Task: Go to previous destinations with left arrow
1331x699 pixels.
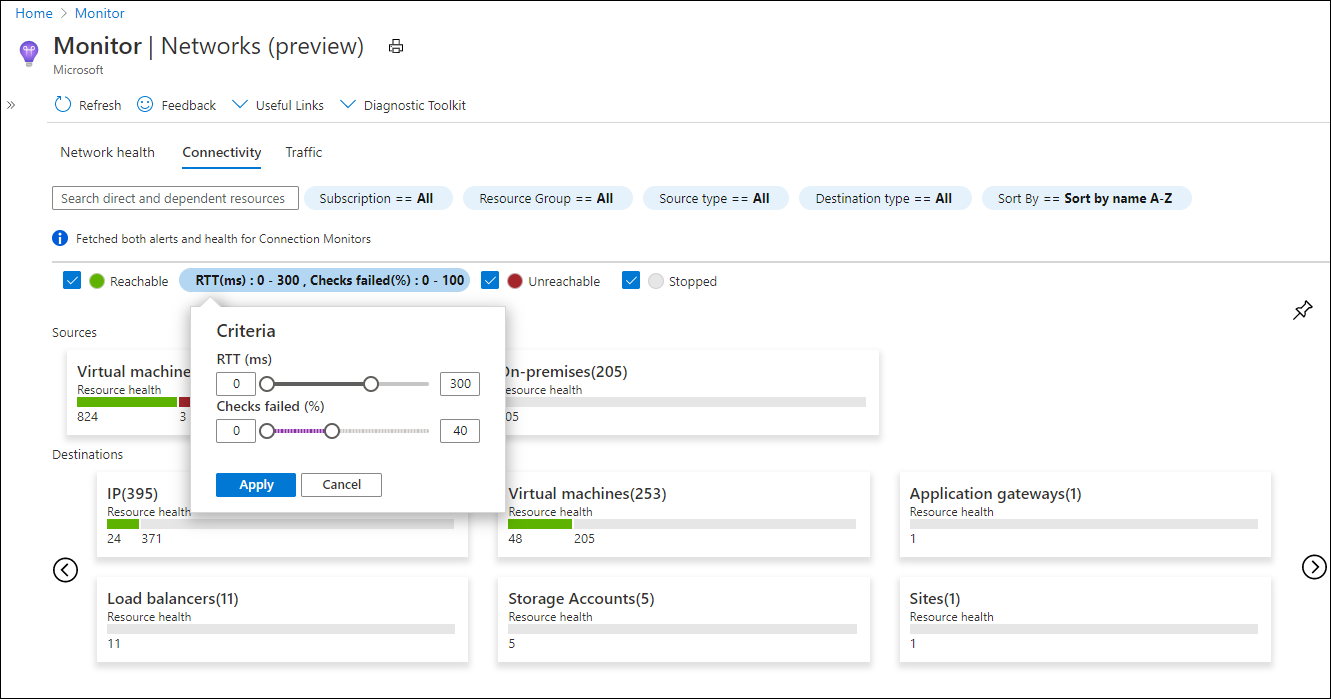Action: tap(65, 569)
